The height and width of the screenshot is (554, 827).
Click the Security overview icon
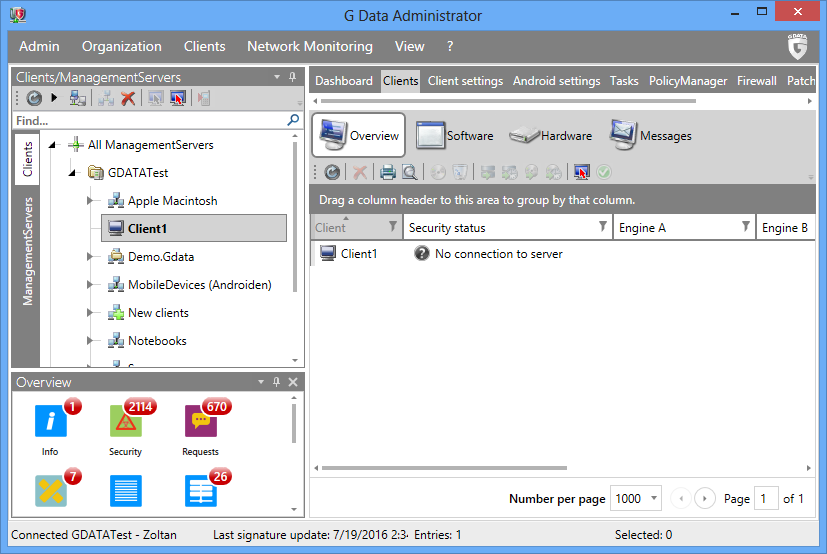coord(125,422)
